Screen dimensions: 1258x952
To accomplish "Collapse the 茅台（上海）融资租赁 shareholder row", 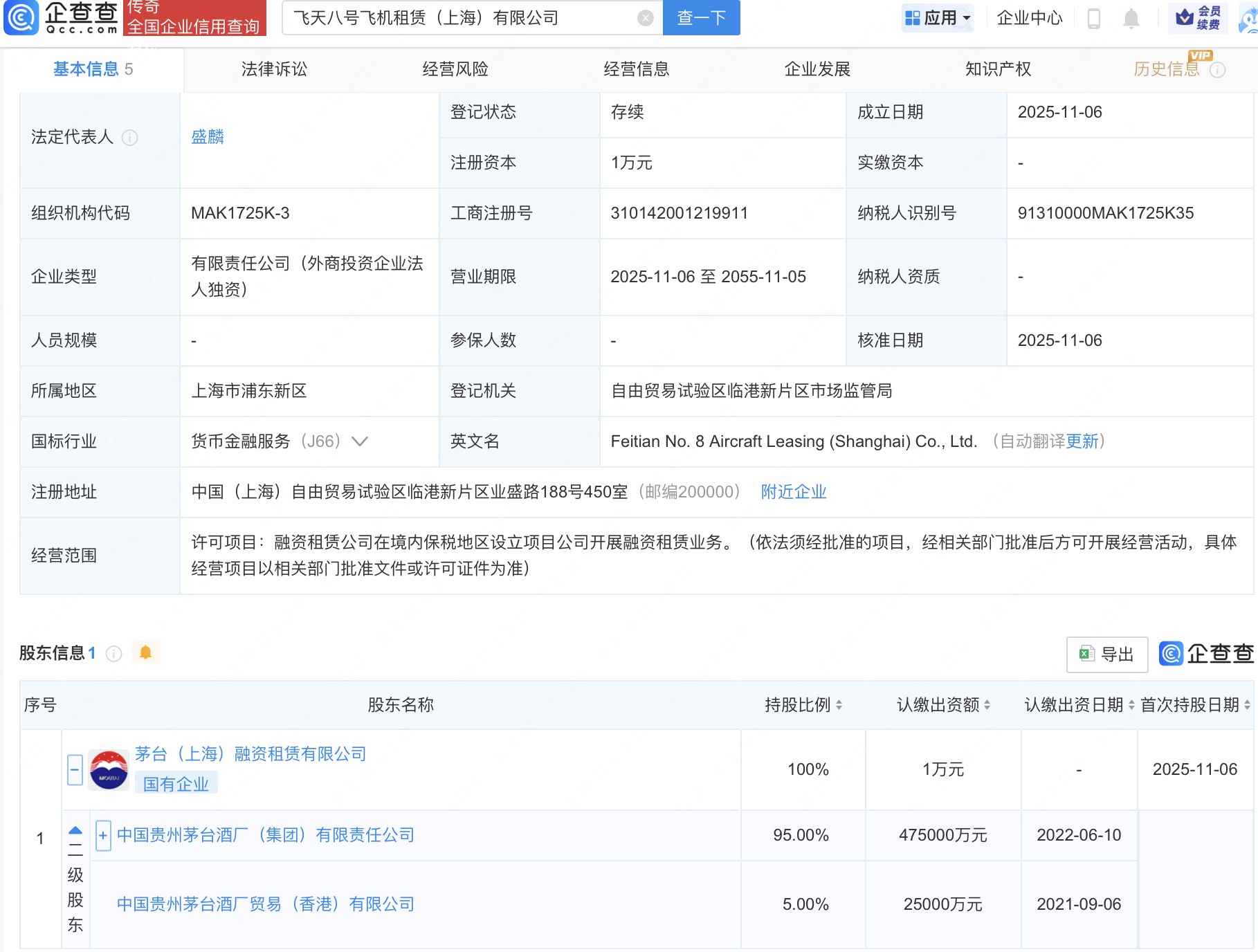I will tap(75, 770).
